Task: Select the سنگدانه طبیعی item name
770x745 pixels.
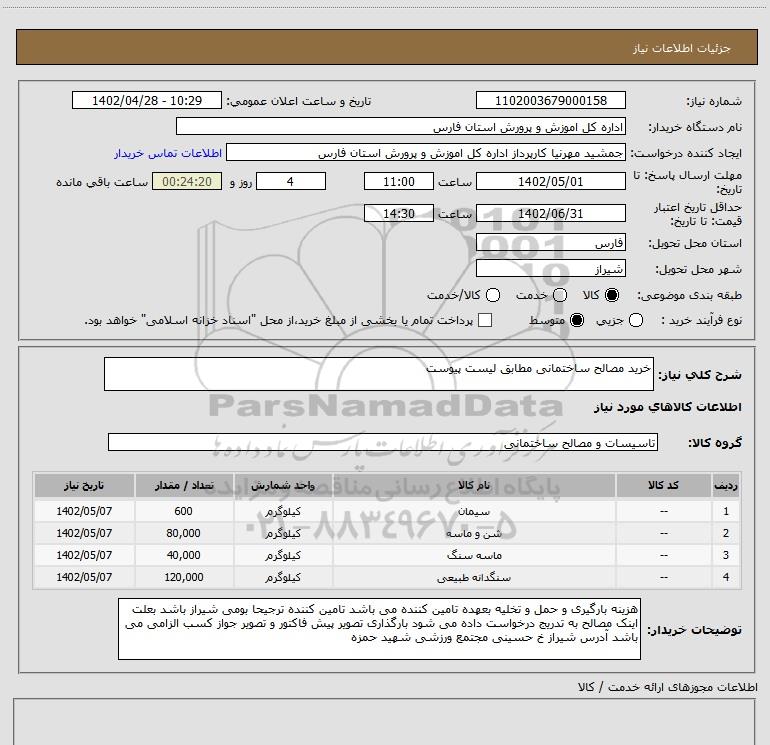Action: (474, 578)
